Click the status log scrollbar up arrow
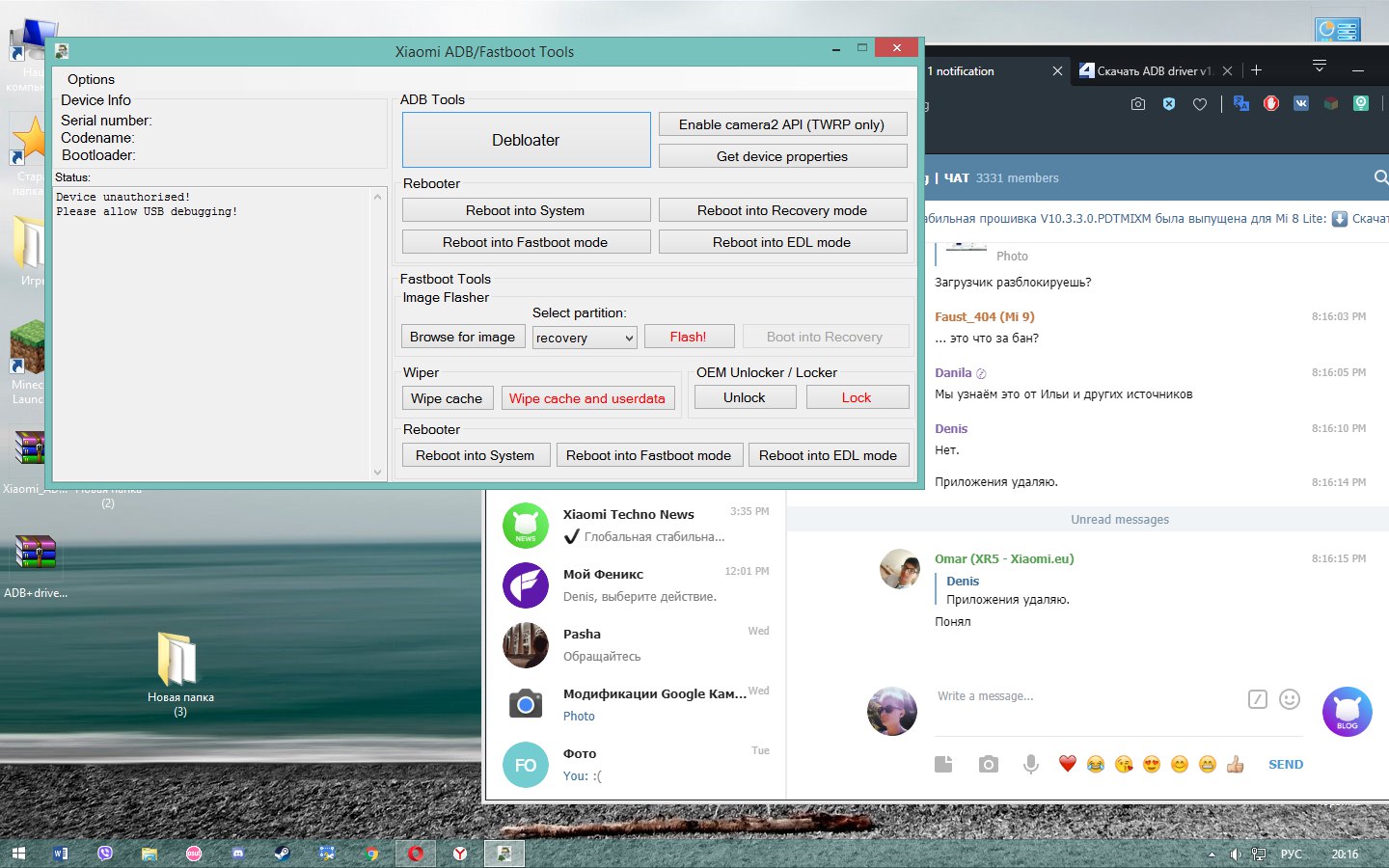Image resolution: width=1389 pixels, height=868 pixels. [378, 197]
